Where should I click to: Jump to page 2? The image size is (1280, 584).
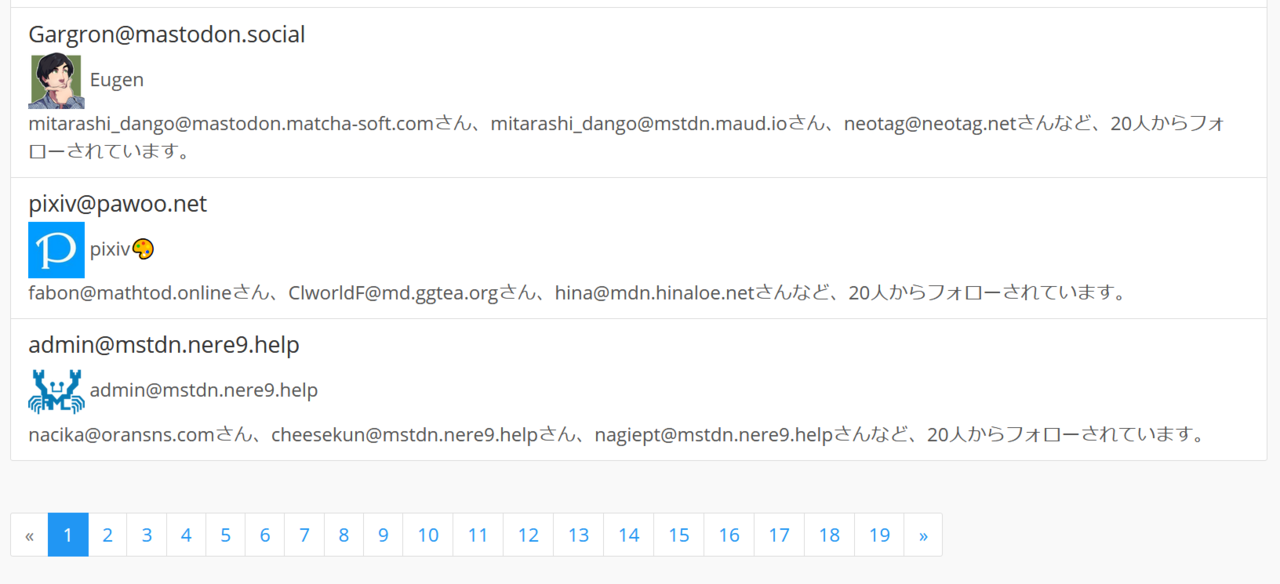[107, 535]
